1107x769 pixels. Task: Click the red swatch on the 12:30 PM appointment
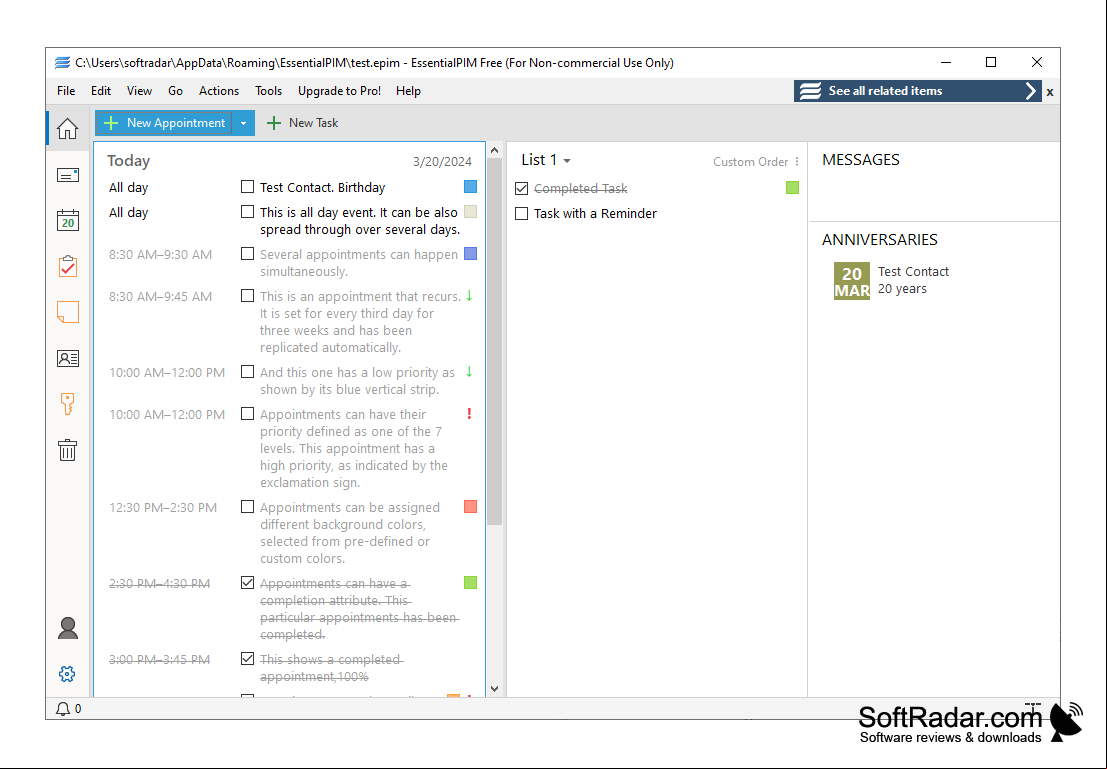click(x=470, y=506)
